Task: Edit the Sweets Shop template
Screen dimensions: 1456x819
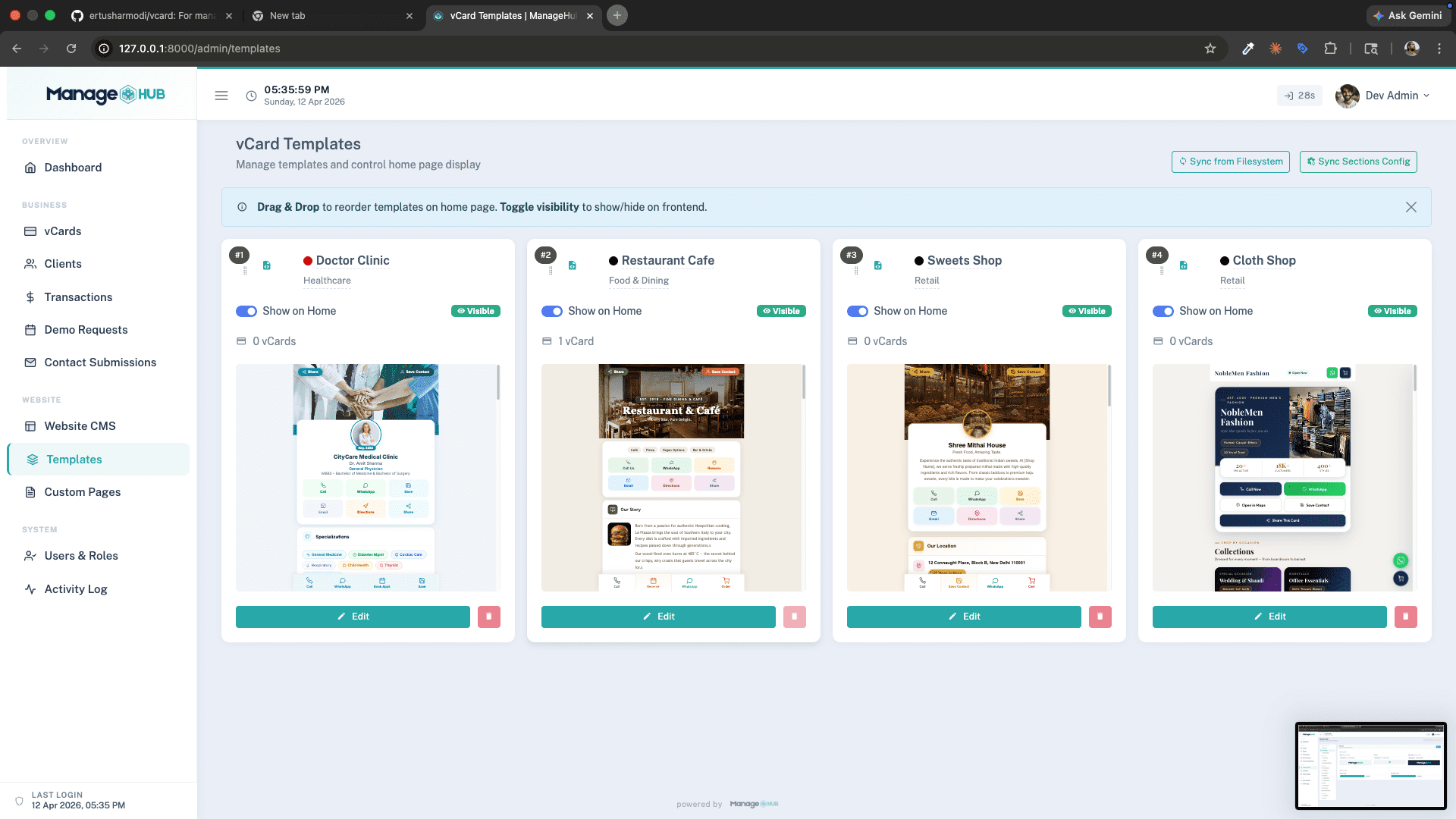Action: [964, 617]
